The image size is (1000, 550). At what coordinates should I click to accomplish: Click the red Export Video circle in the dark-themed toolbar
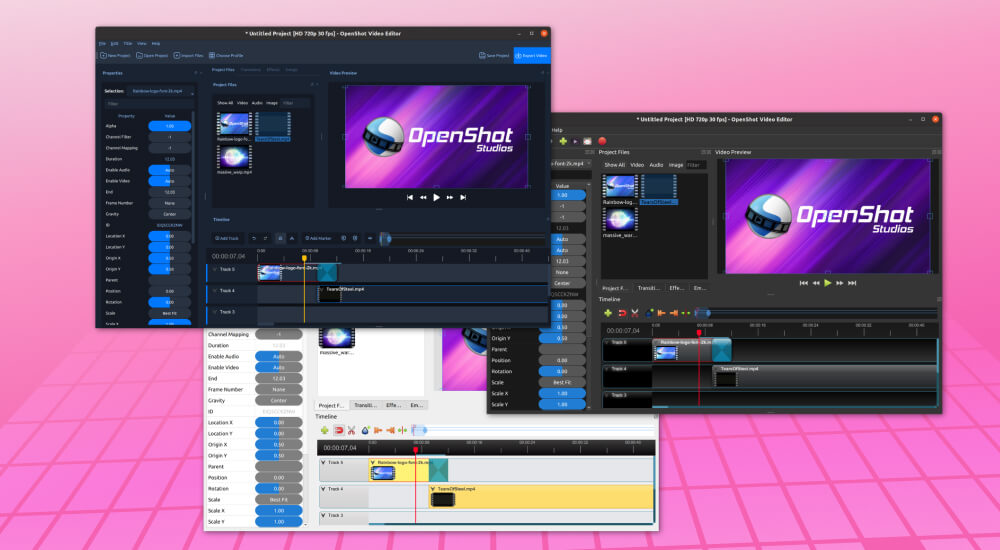(602, 141)
